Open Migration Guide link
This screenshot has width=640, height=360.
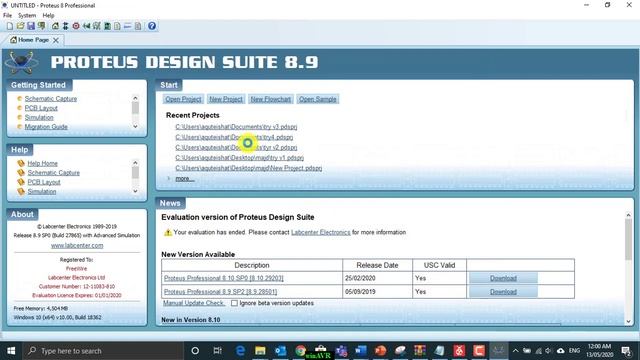46,127
